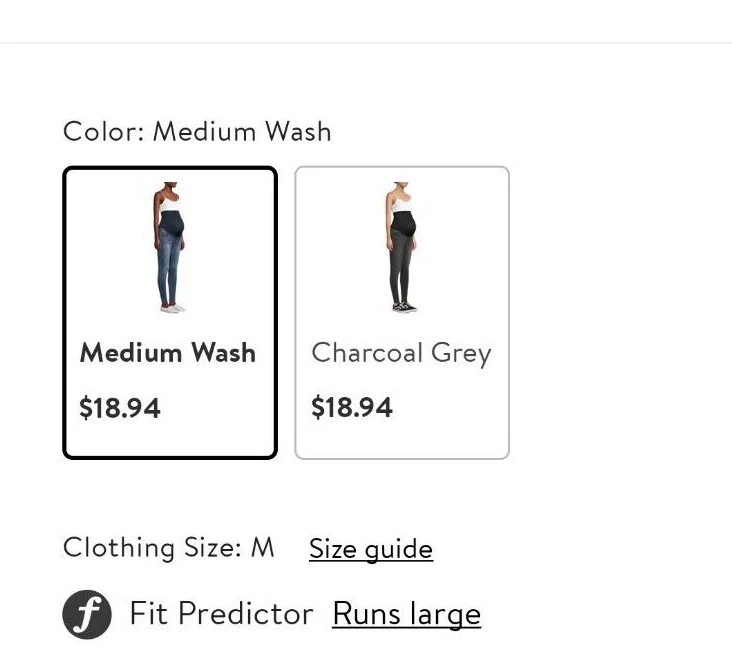This screenshot has width=732, height=658.
Task: Click the black sneakers on Charcoal Grey model
Action: coord(405,308)
